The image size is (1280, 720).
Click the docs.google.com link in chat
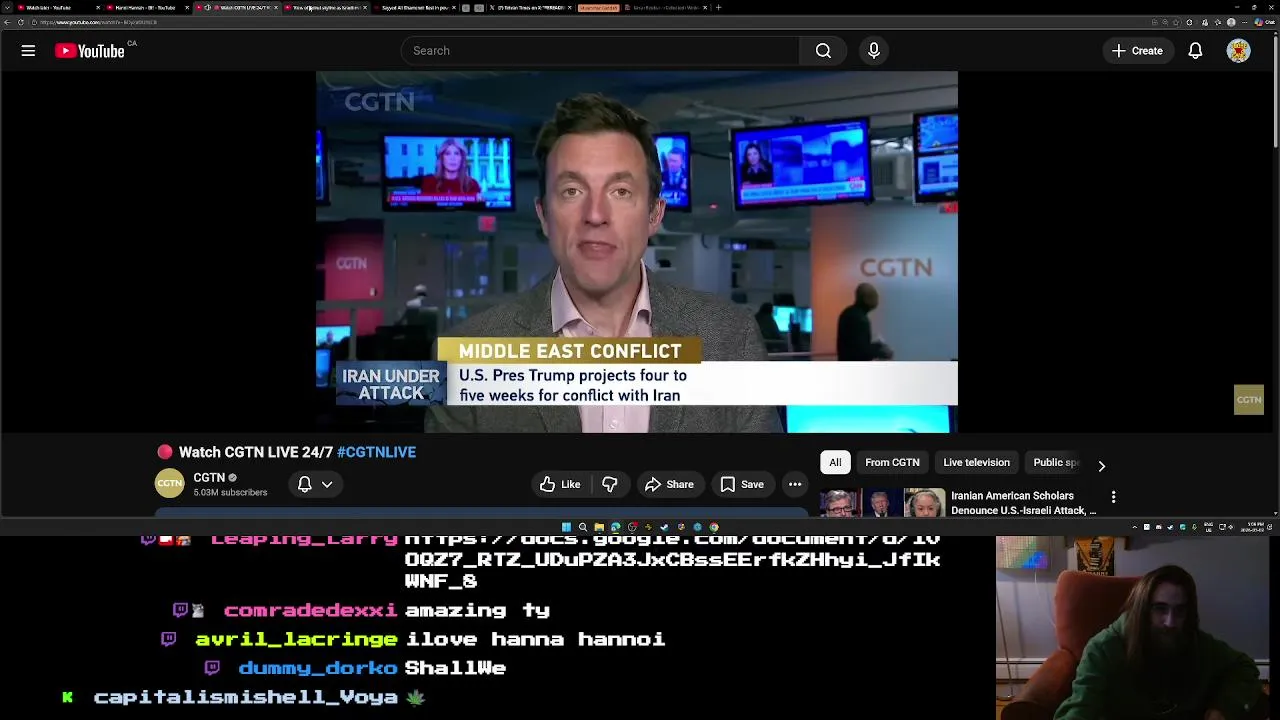(672, 560)
